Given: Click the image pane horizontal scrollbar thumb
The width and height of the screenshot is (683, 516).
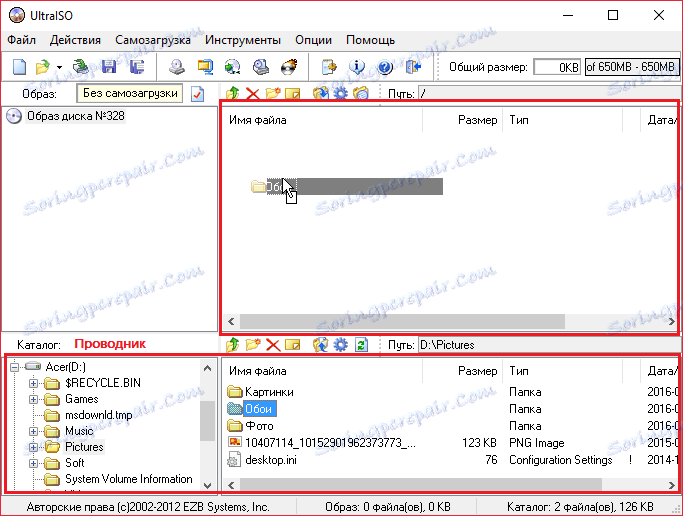Looking at the screenshot, I should pyautogui.click(x=402, y=322).
